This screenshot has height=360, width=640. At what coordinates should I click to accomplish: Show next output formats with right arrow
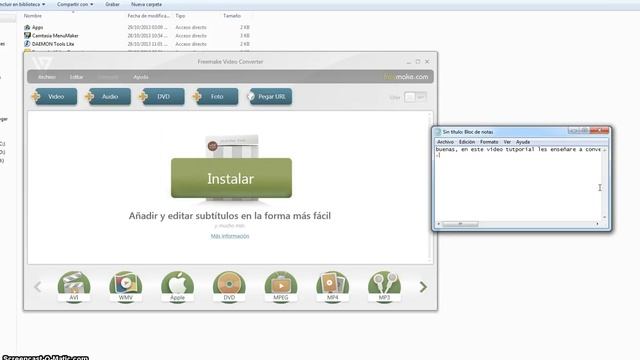click(x=423, y=287)
